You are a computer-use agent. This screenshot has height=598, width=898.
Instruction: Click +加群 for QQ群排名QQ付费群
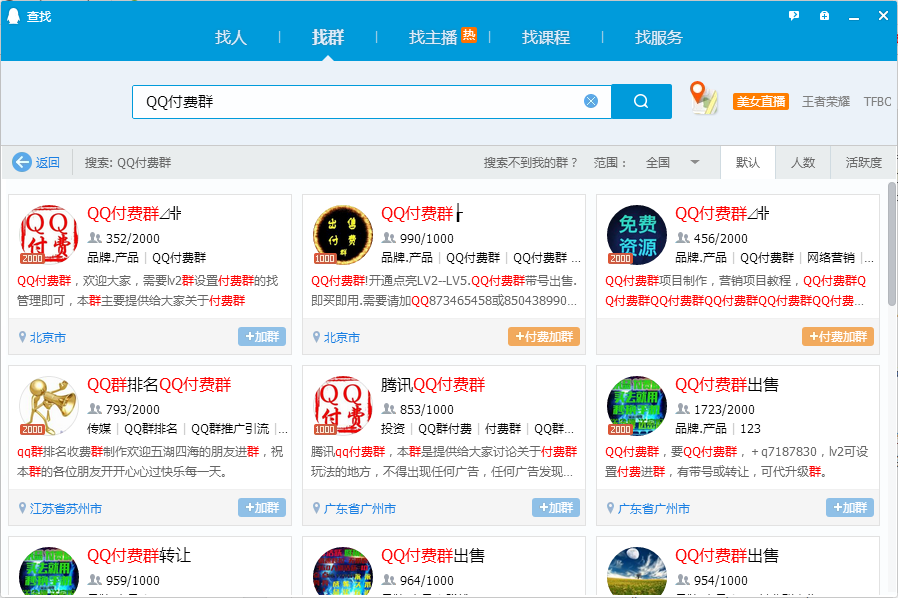(x=262, y=507)
